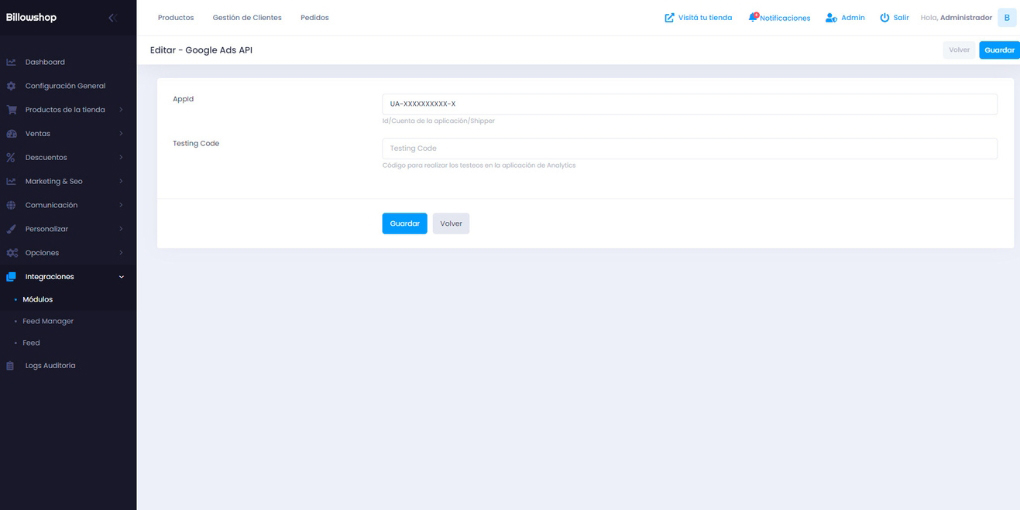Image resolution: width=1020 pixels, height=510 pixels.
Task: Click the Volver button beside Guardar in form
Action: pos(451,224)
